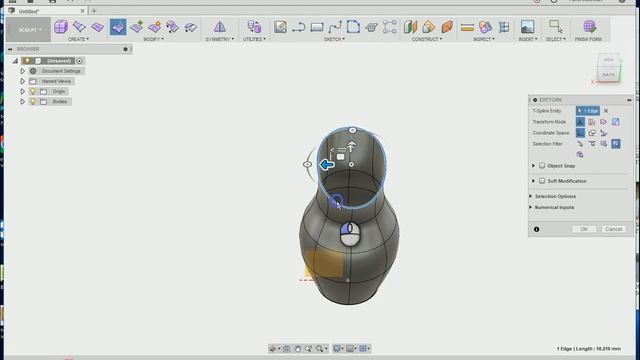Select highlighted first Coordinate Space option
Image resolution: width=640 pixels, height=360 pixels.
pos(580,133)
